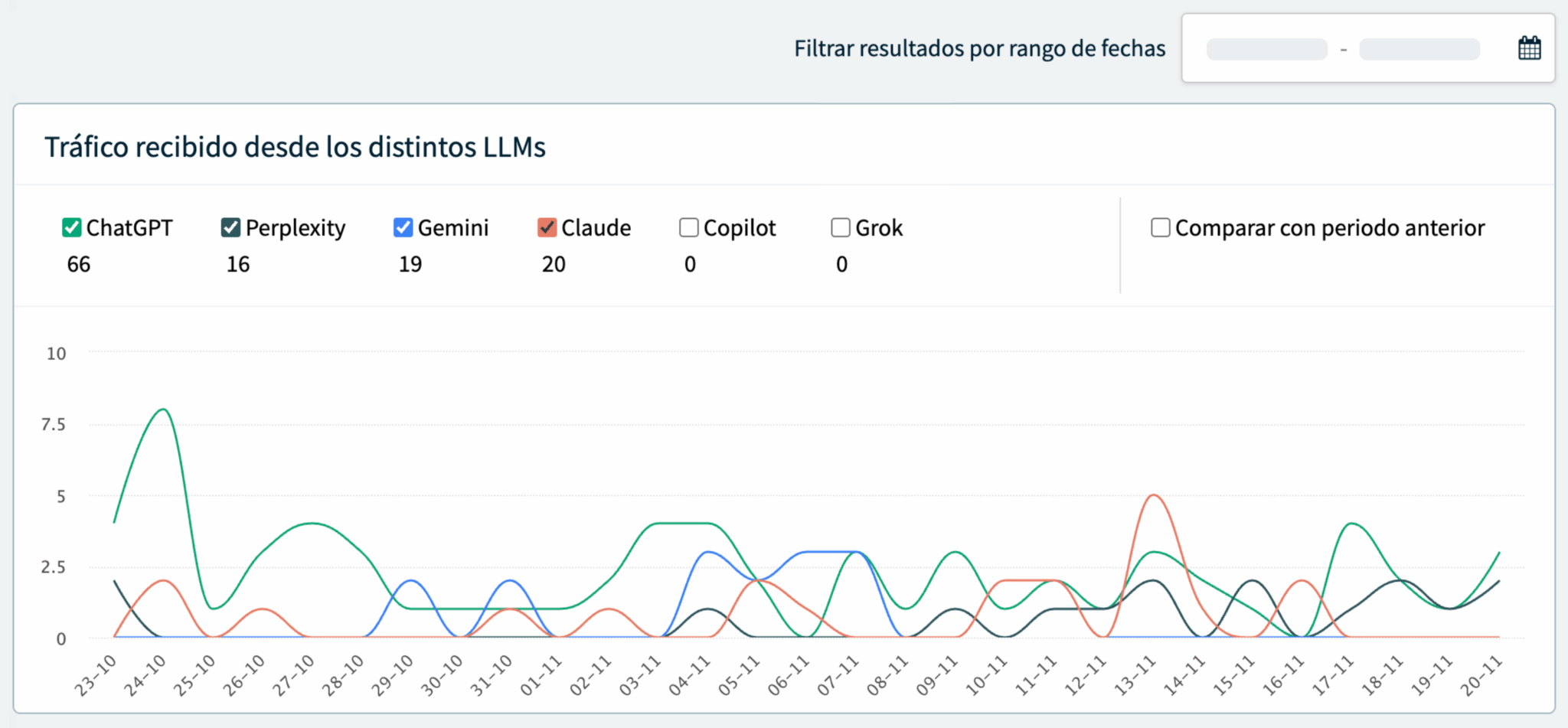
Task: Click the start date field in range filter
Action: (x=1266, y=49)
